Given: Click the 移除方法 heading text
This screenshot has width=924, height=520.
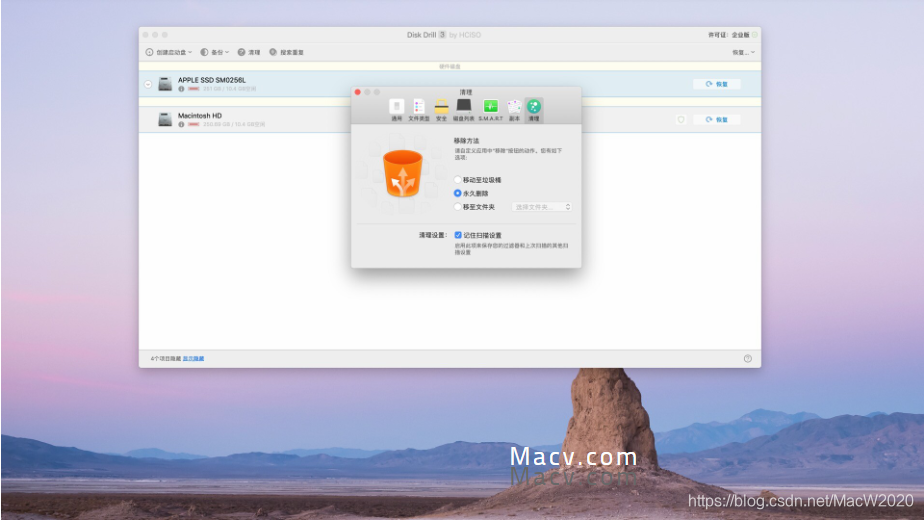Looking at the screenshot, I should tap(466, 141).
